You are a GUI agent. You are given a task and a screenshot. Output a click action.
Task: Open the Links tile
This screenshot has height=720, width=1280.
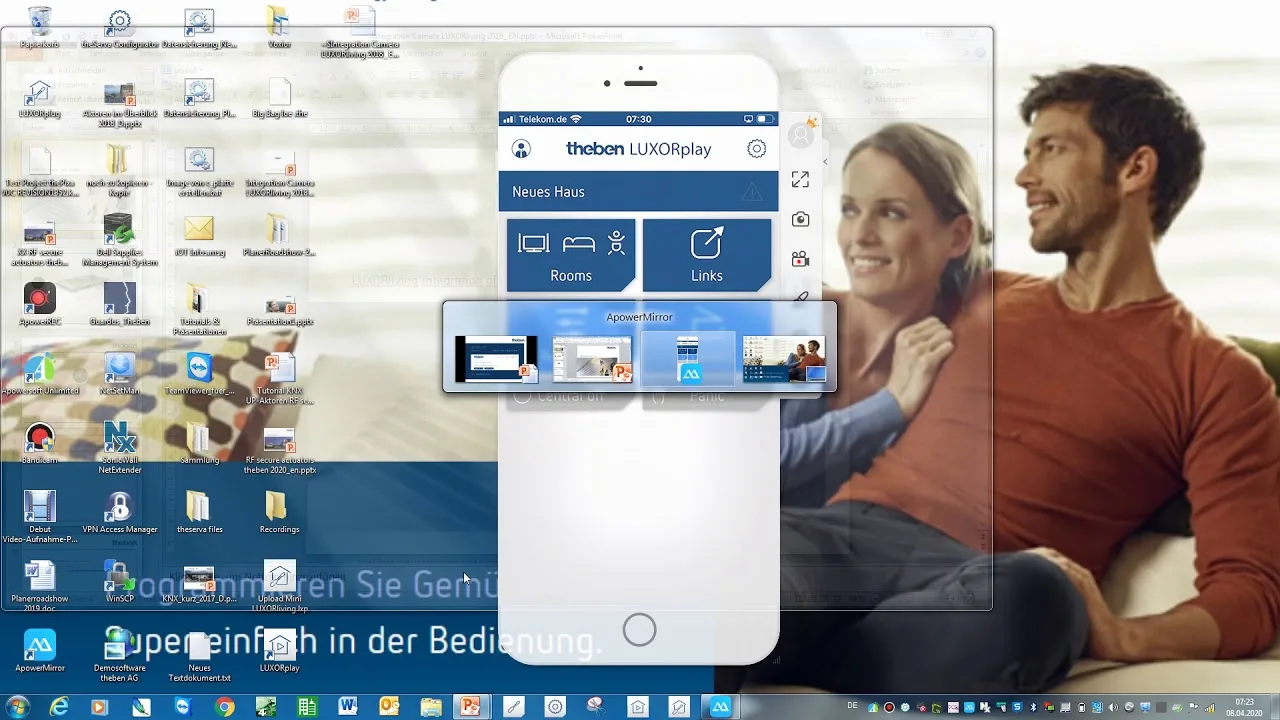click(707, 256)
